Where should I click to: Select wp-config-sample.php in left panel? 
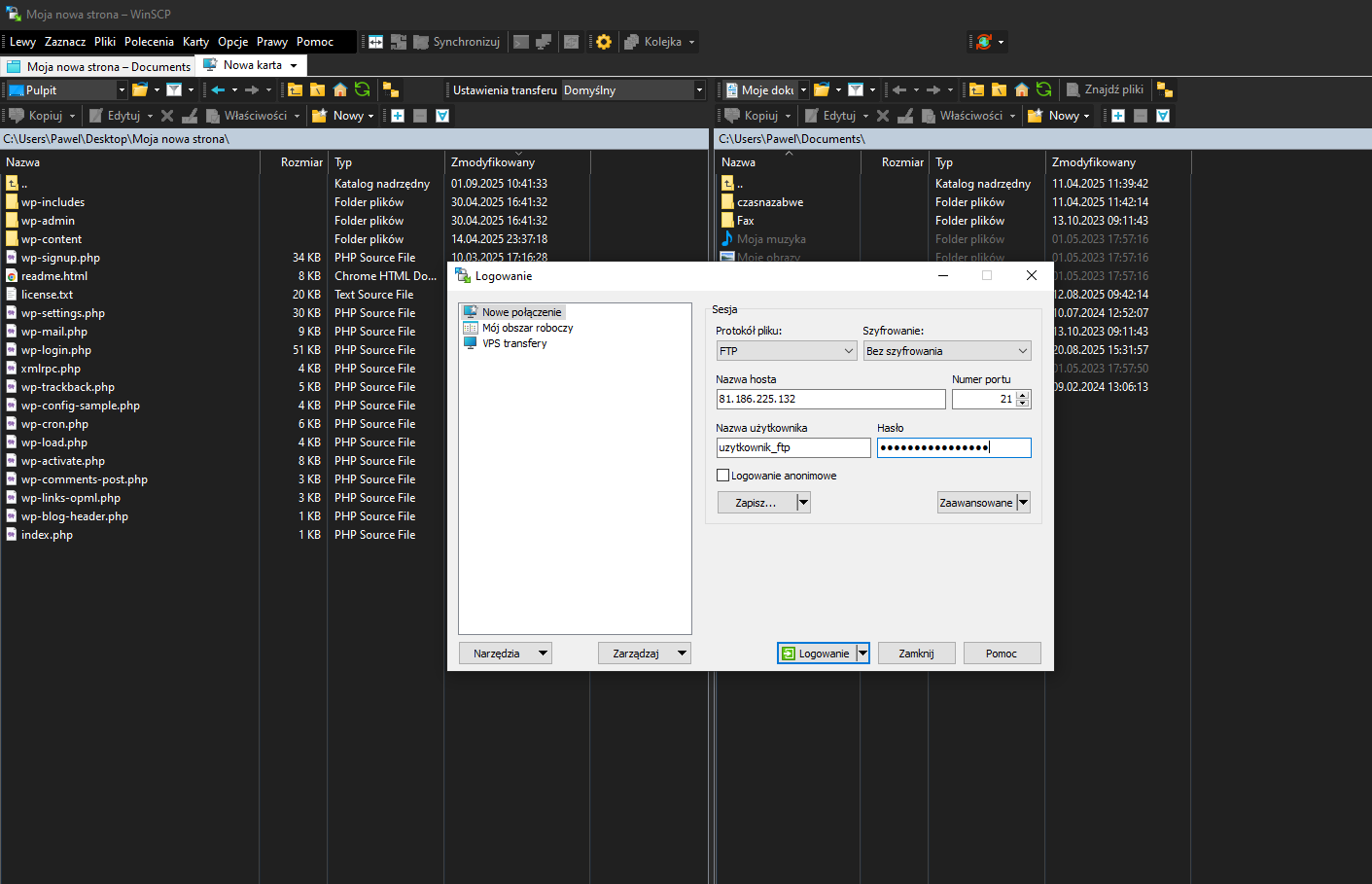tap(81, 406)
